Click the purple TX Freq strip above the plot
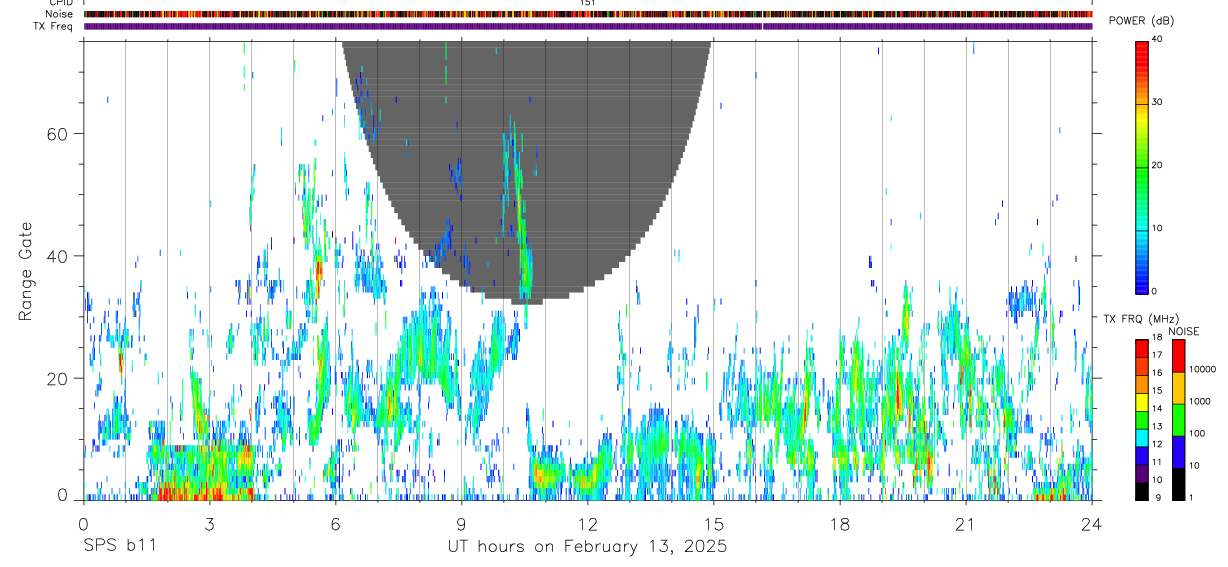The width and height of the screenshot is (1228, 567). 588,26
